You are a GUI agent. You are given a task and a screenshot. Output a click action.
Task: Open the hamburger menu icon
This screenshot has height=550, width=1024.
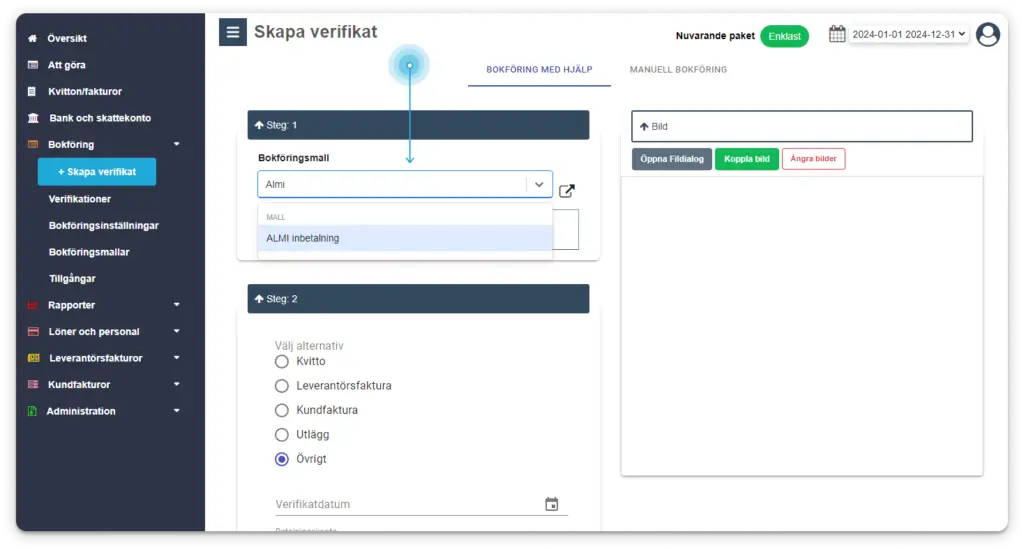point(232,32)
